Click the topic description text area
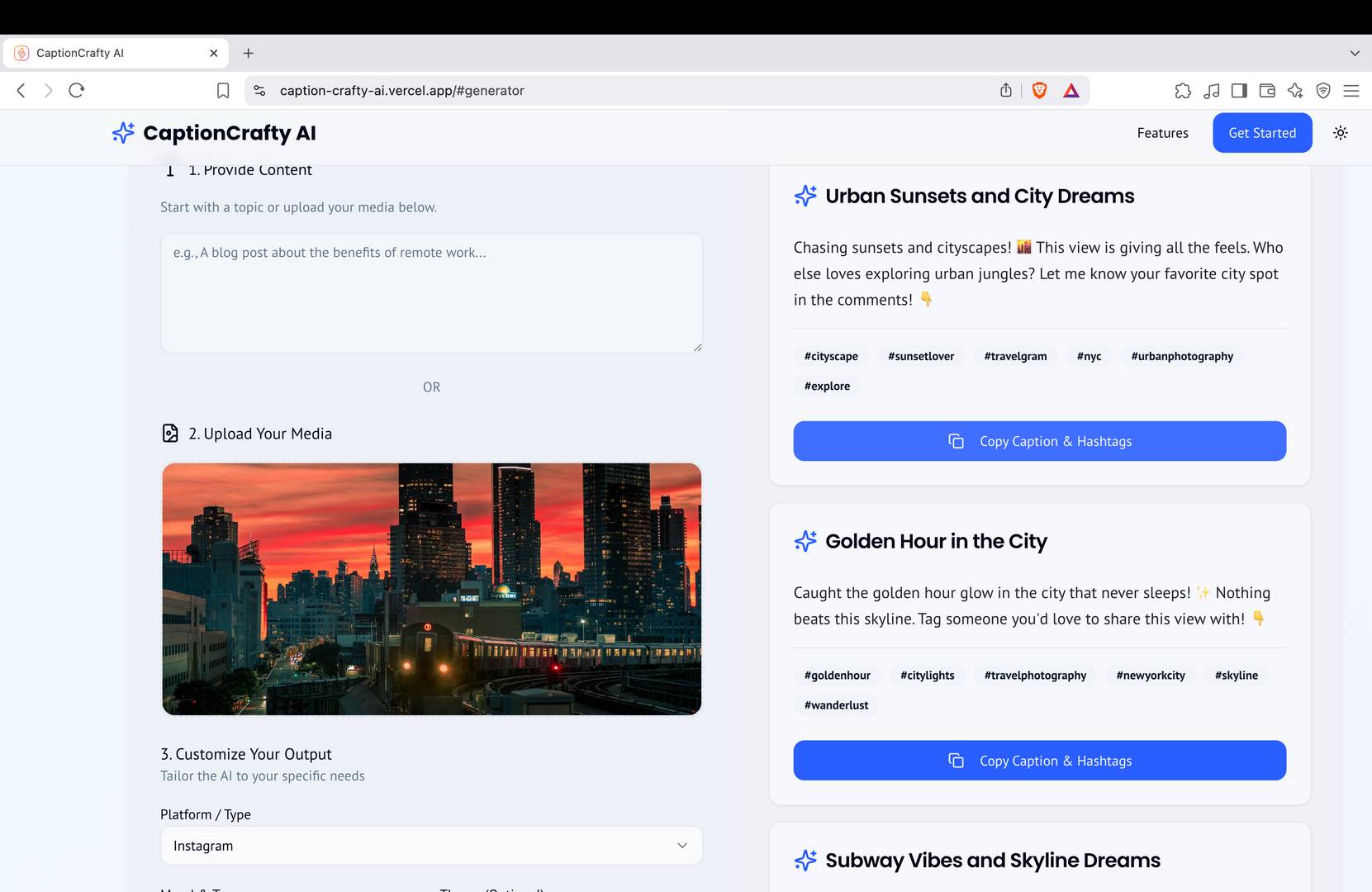The width and height of the screenshot is (1372, 892). click(x=431, y=293)
